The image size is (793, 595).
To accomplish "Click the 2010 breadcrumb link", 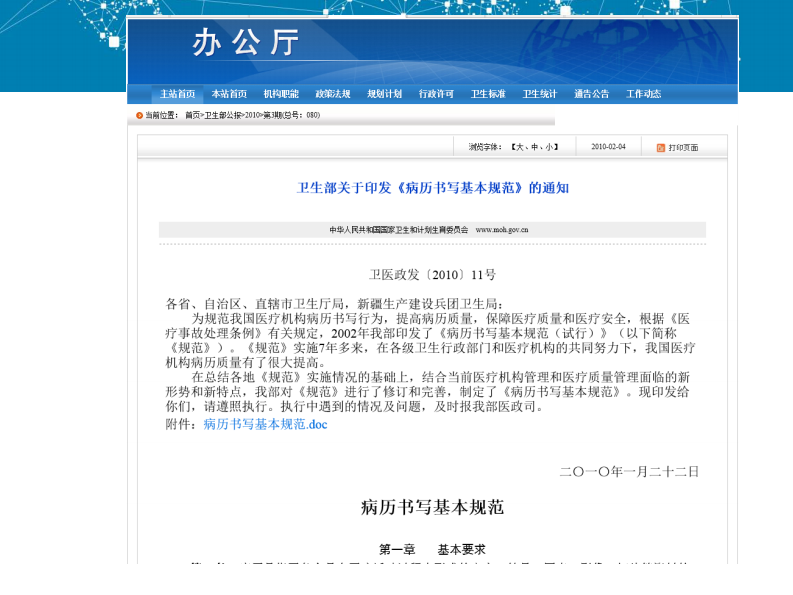I will [251, 115].
